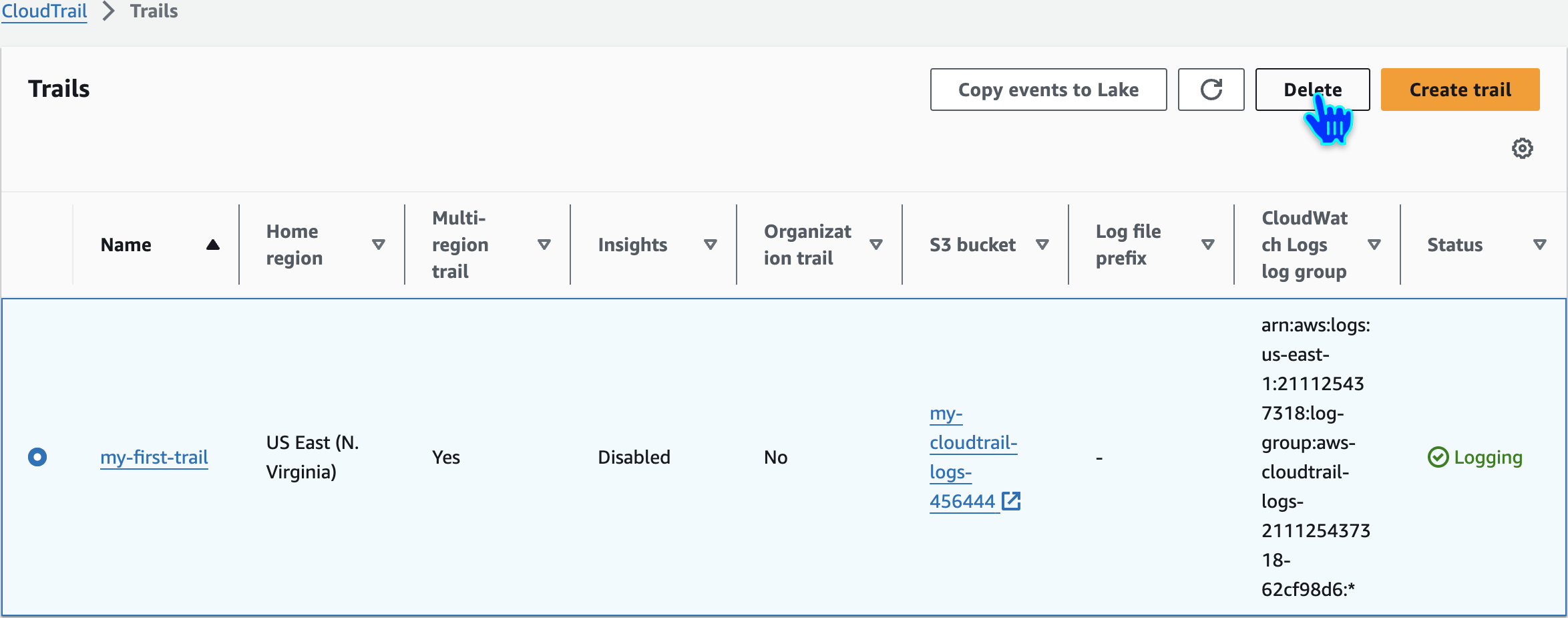Sort by Log file prefix column arrow
The width and height of the screenshot is (1568, 618).
(x=1208, y=245)
